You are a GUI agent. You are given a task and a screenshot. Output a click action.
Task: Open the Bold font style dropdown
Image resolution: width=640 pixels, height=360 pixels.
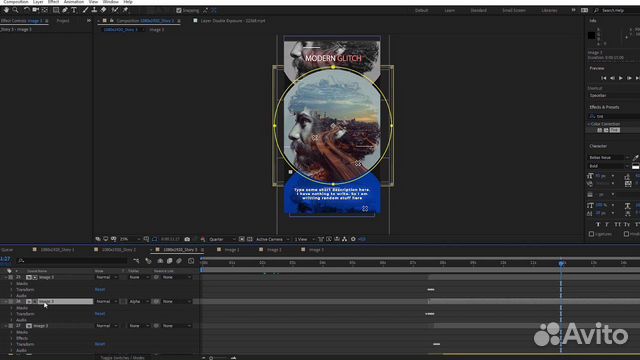[x=609, y=166]
